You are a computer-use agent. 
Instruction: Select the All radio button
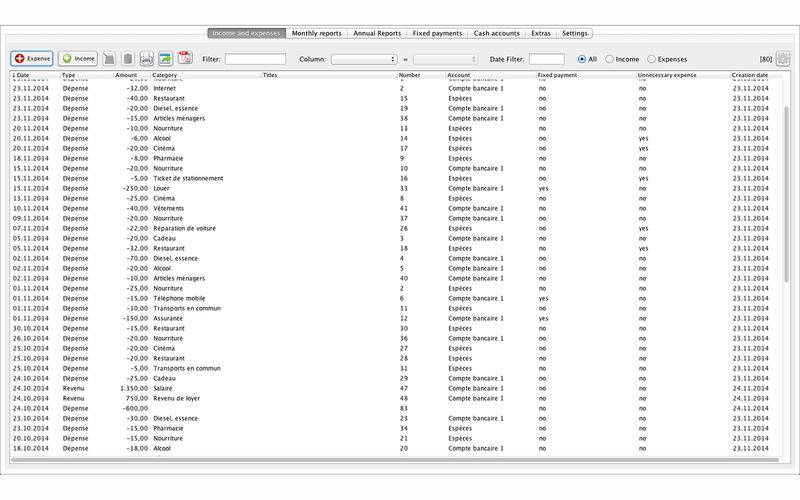(582, 59)
